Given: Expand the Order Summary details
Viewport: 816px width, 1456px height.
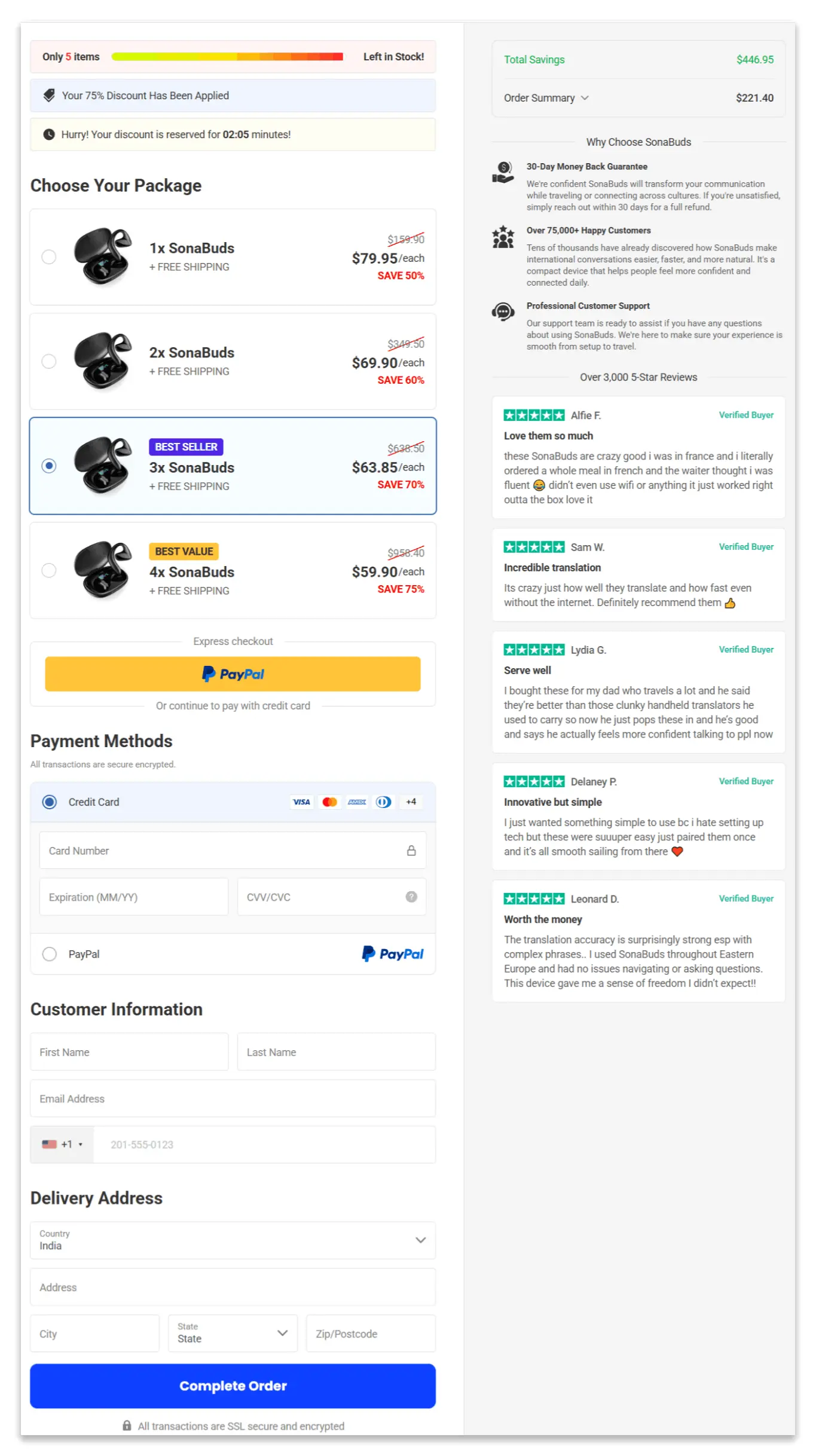Looking at the screenshot, I should click(545, 97).
